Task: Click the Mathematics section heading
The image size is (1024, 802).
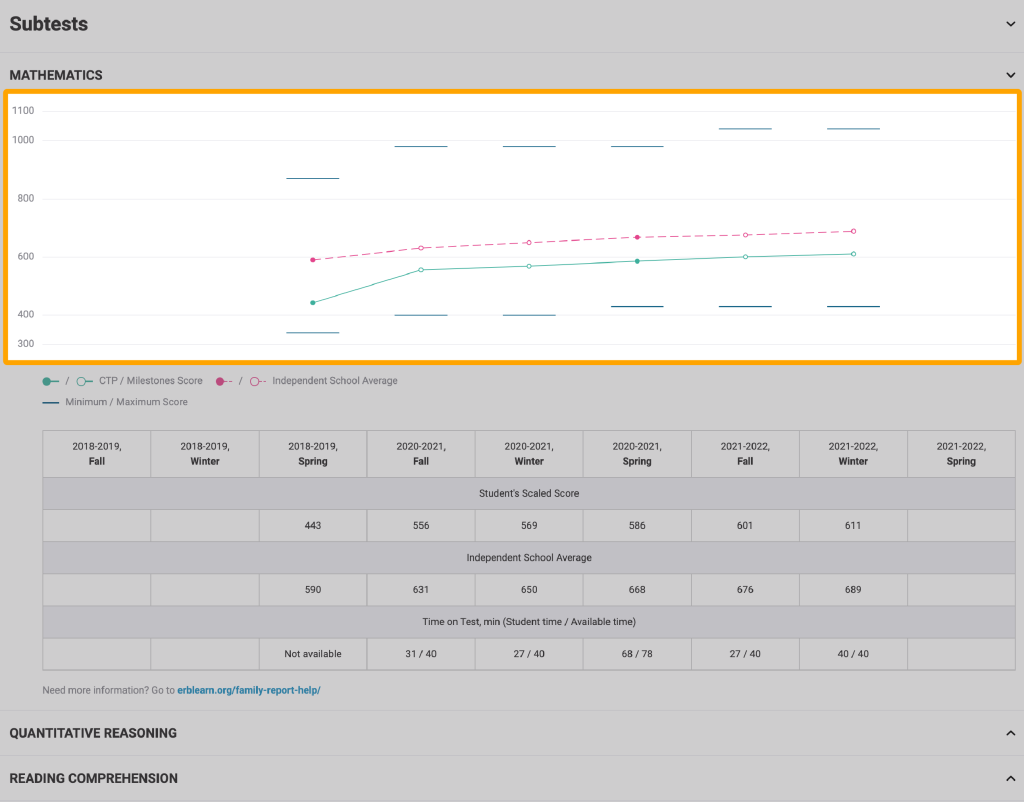Action: click(56, 75)
